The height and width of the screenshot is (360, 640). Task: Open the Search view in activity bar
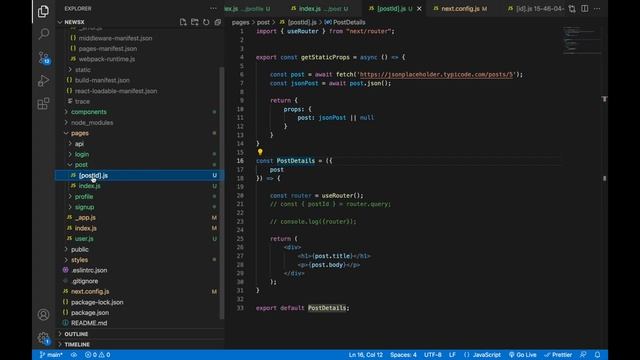pos(43,34)
